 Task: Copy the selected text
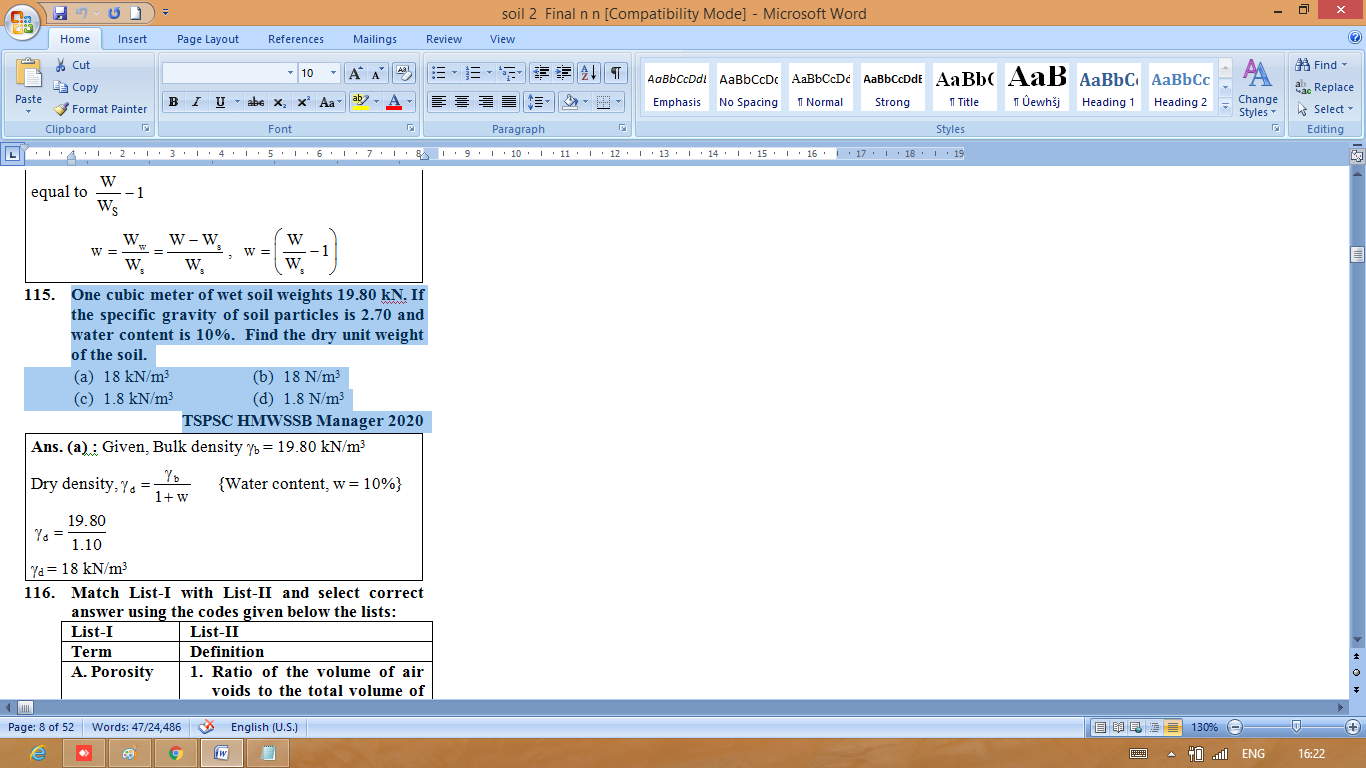tap(75, 87)
